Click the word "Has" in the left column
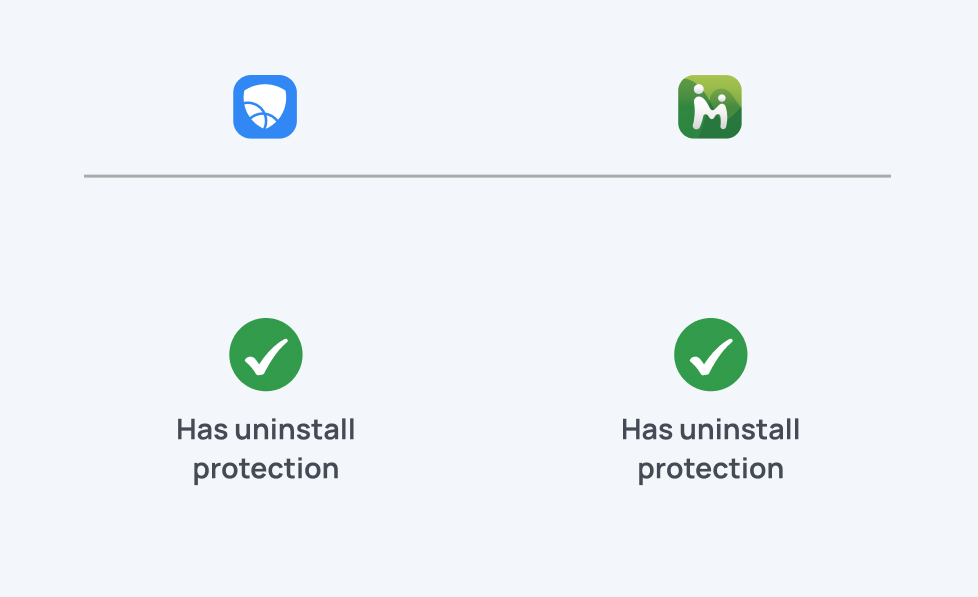978x597 pixels. [x=202, y=430]
